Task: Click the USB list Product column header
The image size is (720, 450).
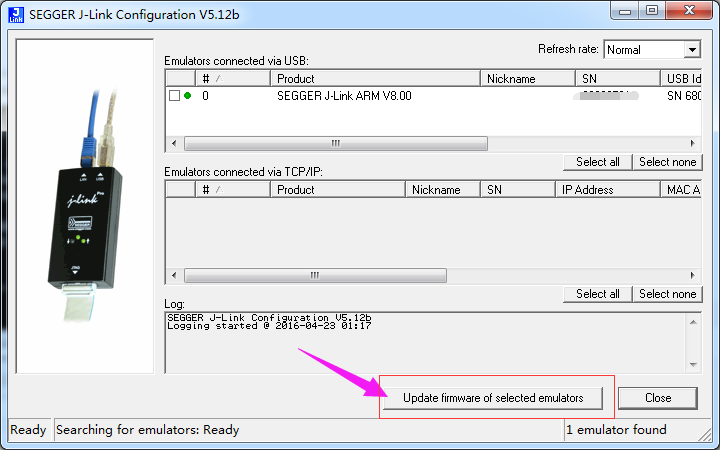Action: coord(375,79)
